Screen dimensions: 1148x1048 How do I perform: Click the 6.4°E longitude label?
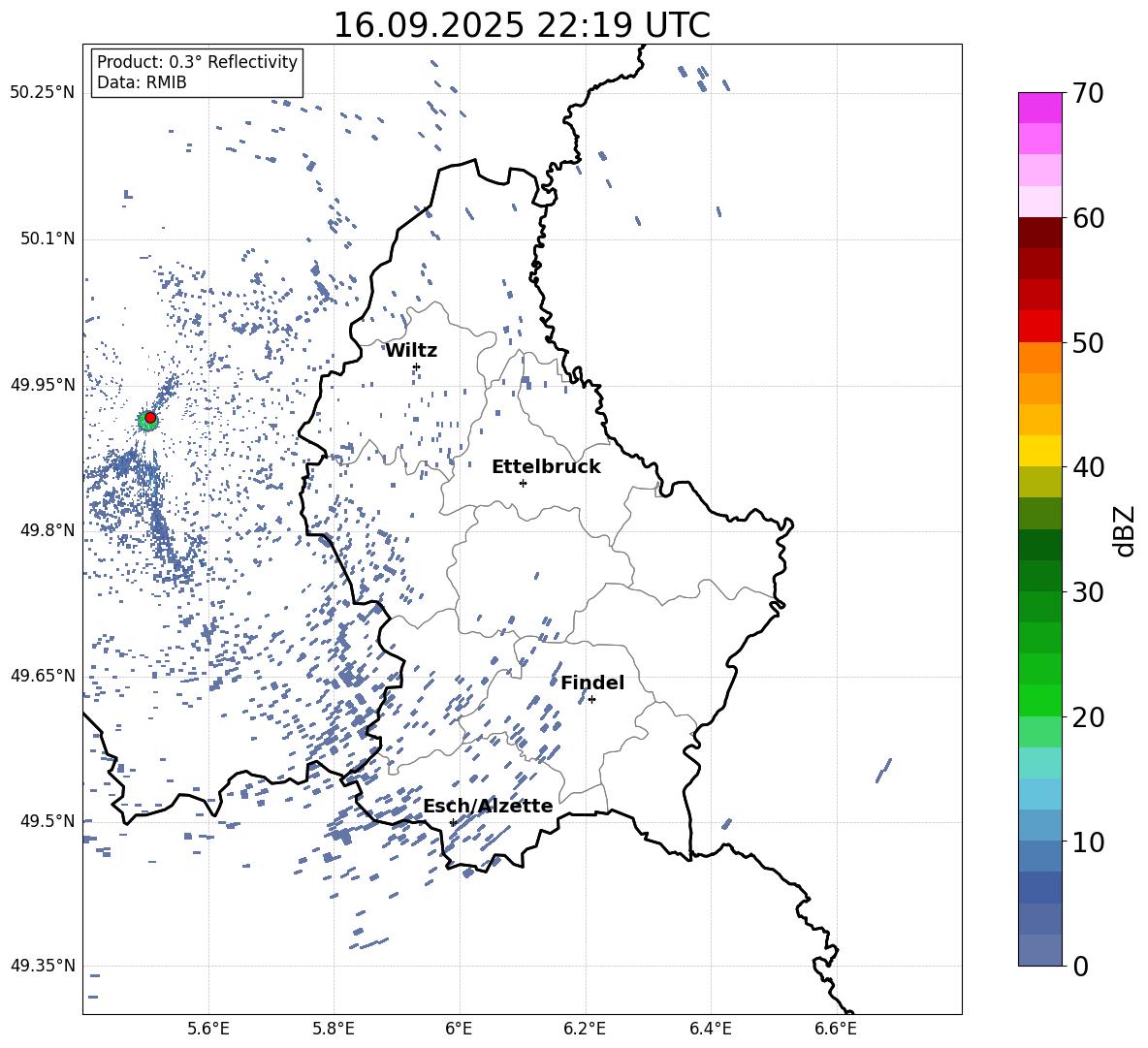click(x=710, y=1029)
